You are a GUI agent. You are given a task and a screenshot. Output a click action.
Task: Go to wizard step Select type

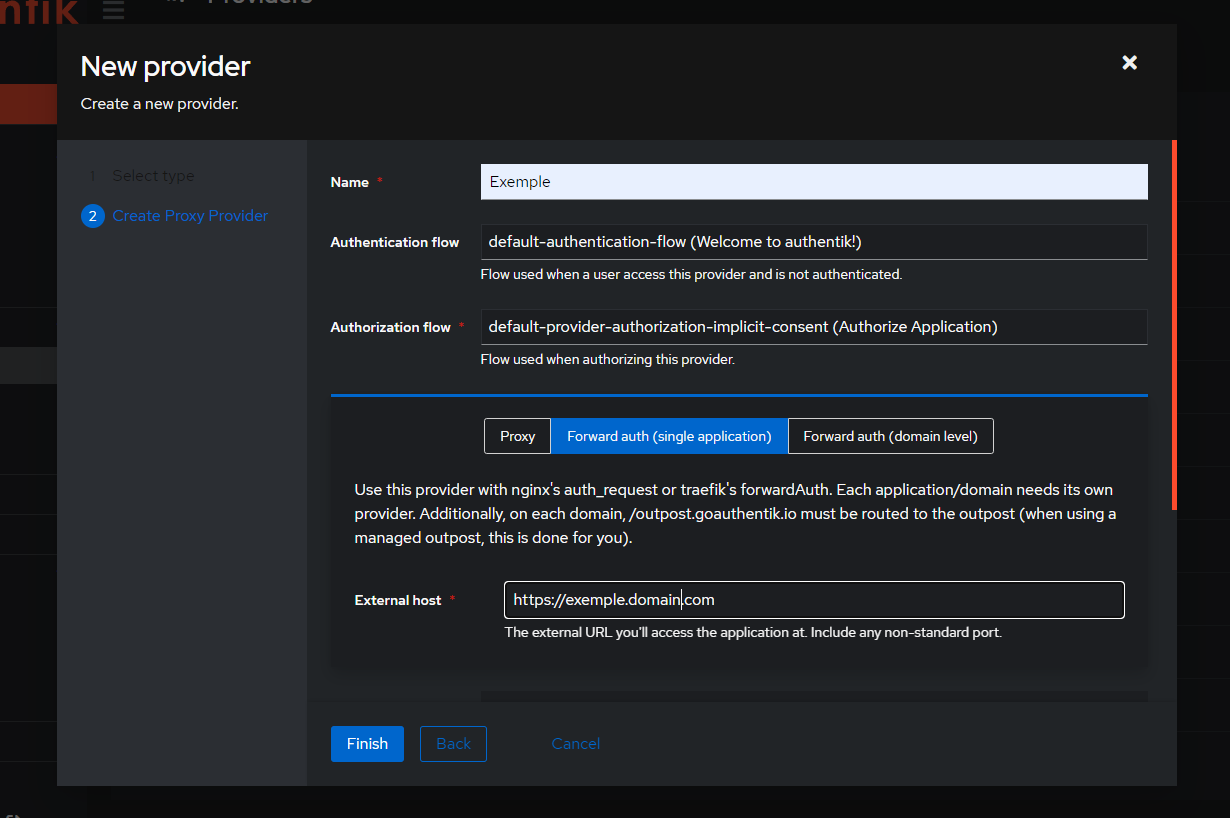point(153,176)
